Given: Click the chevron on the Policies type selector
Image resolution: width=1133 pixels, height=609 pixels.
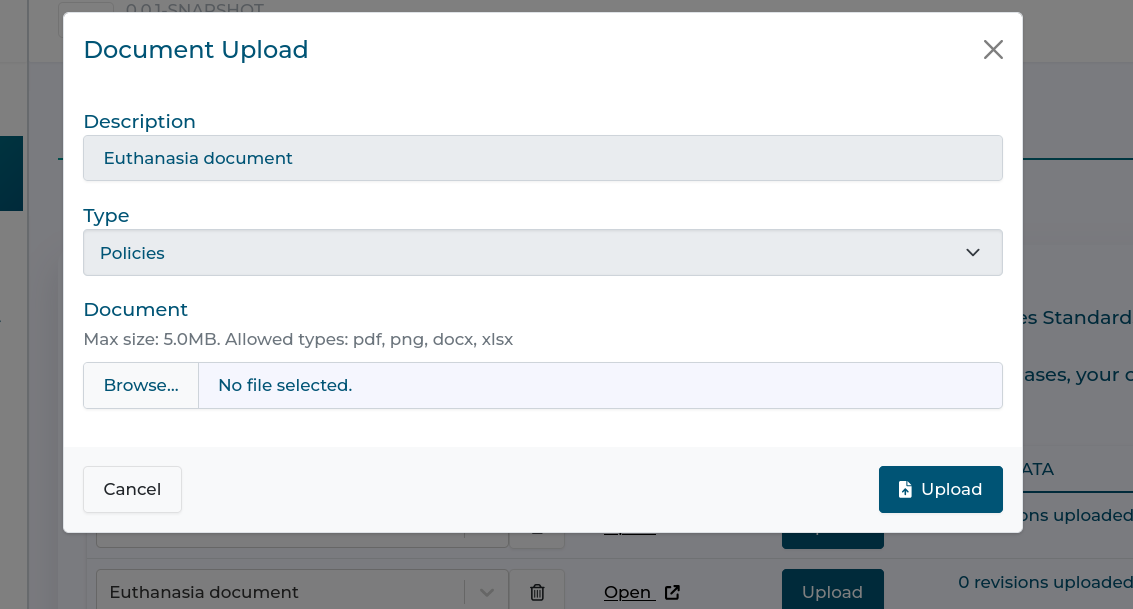Looking at the screenshot, I should click(x=971, y=253).
